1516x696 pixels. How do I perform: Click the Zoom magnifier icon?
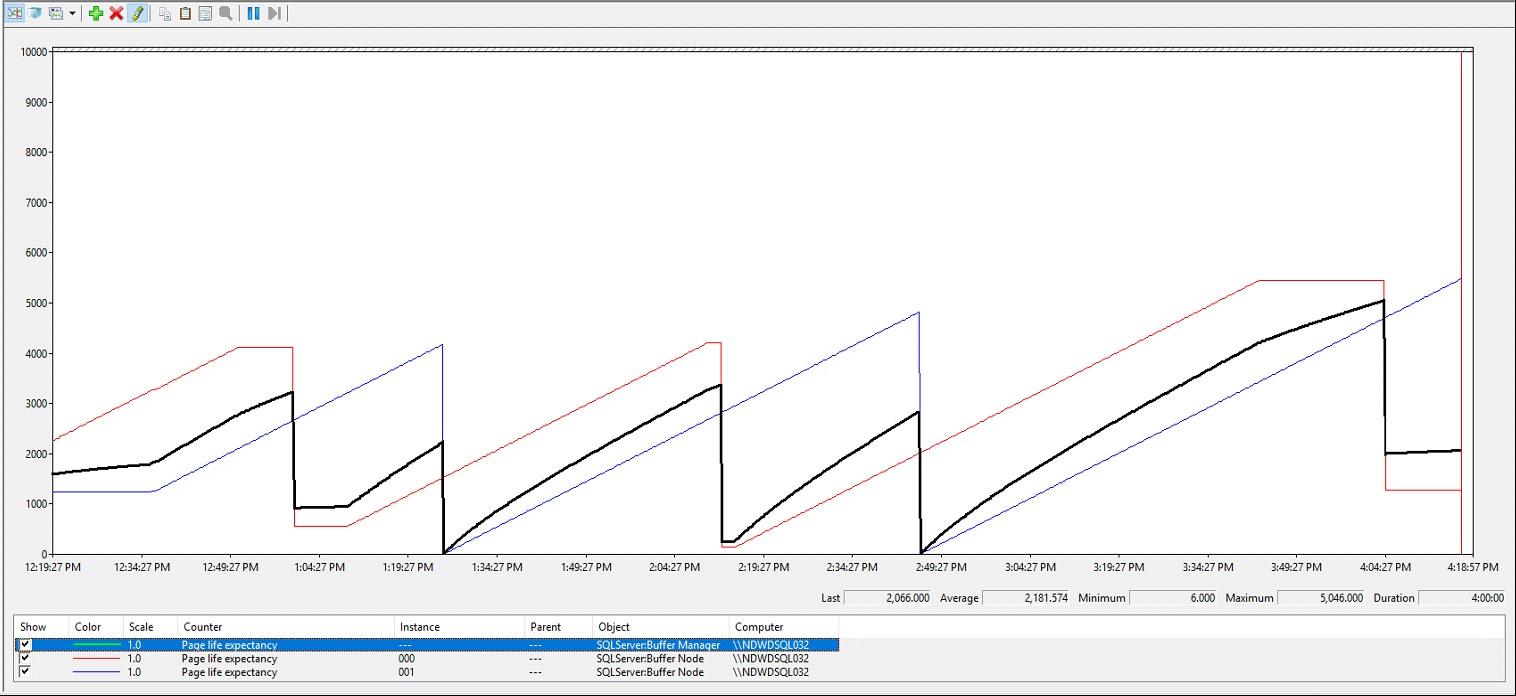(x=226, y=13)
